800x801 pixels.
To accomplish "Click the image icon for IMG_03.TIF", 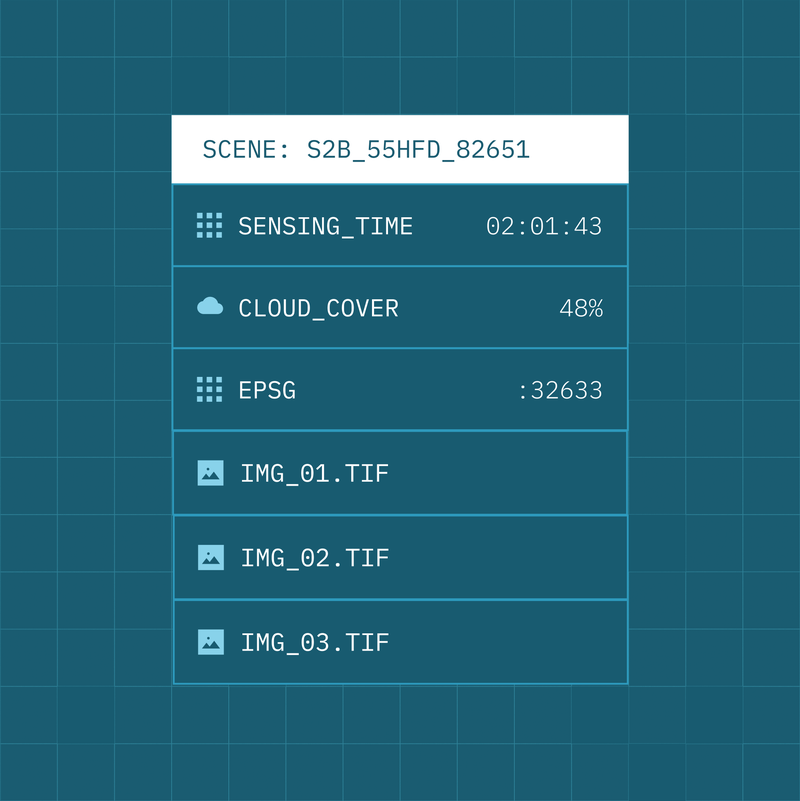I will click(x=210, y=642).
